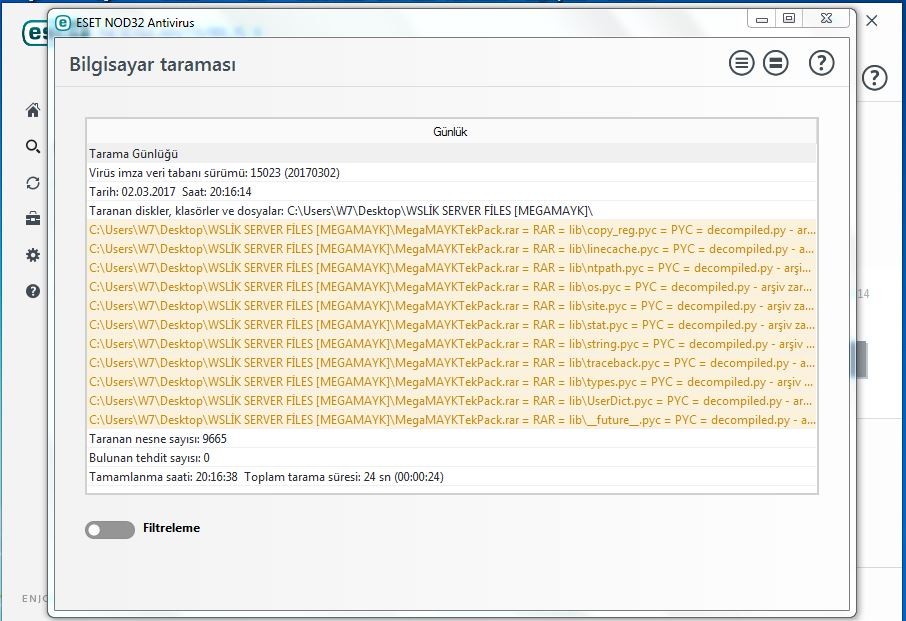Viewport: 906px width, 621px height.
Task: Select the lib\UserDict.pyc log row
Action: pyautogui.click(x=452, y=401)
